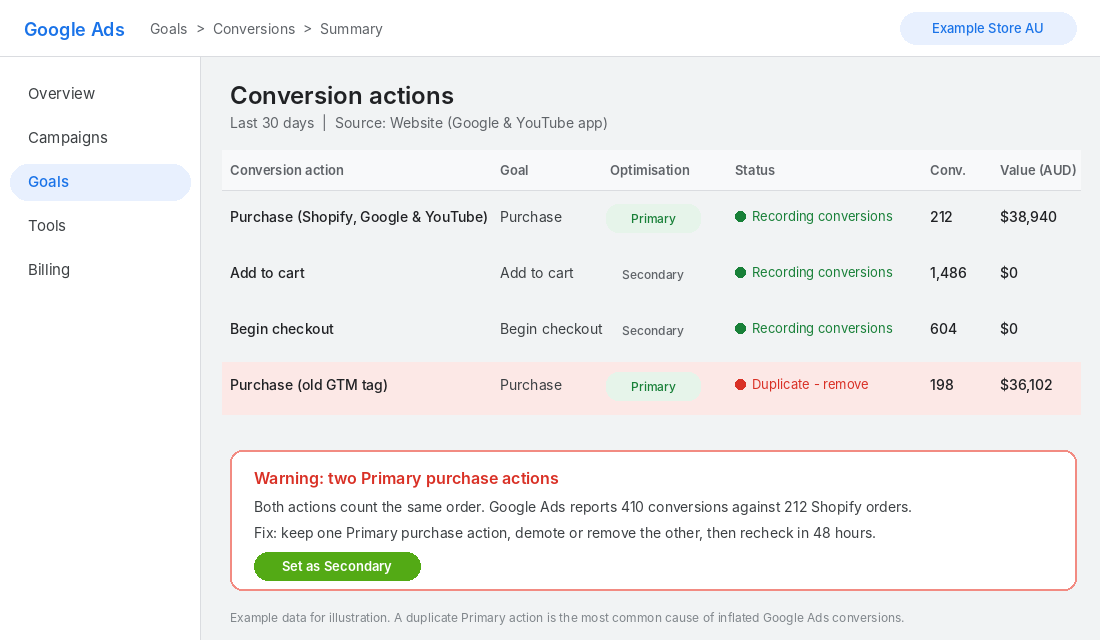Viewport: 1100px width, 640px height.
Task: Open the Begin checkout conversion action
Action: pos(282,329)
